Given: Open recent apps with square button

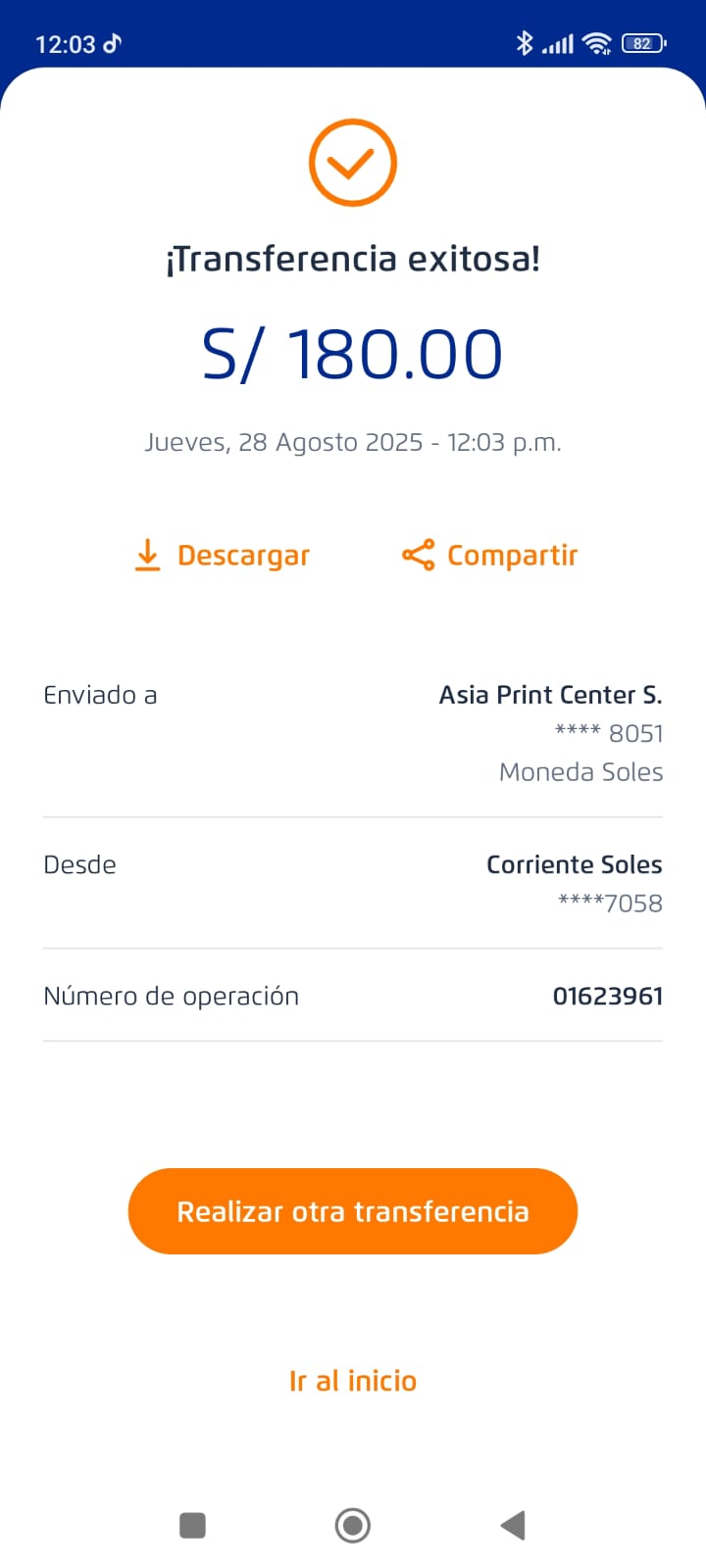Looking at the screenshot, I should click(x=192, y=1525).
